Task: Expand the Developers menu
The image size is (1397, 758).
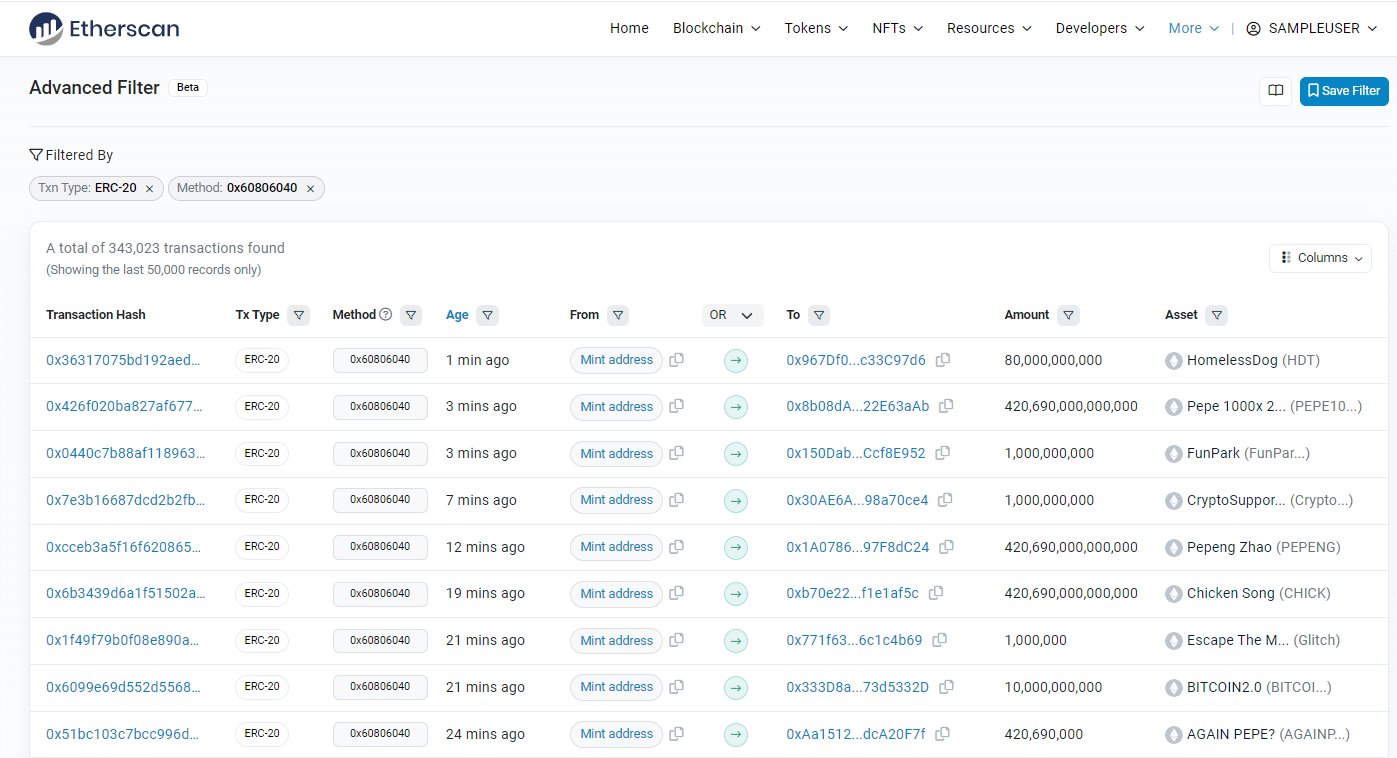Action: coord(1100,28)
